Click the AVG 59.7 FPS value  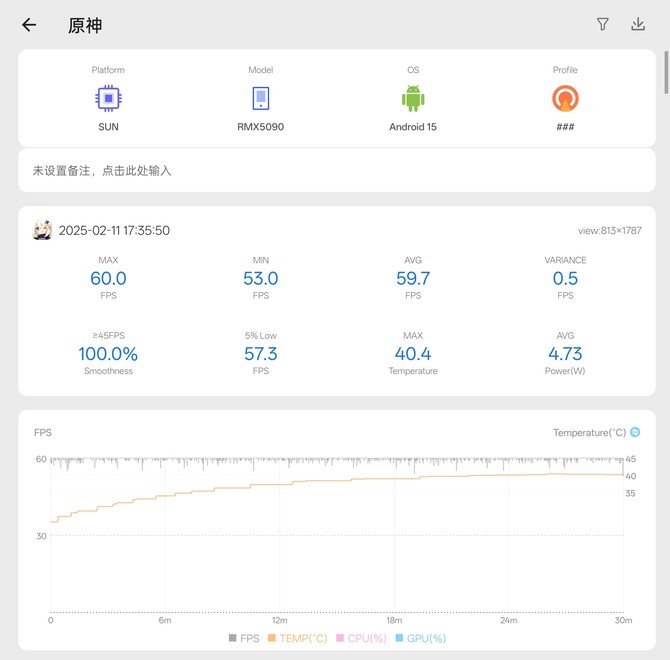pos(413,279)
